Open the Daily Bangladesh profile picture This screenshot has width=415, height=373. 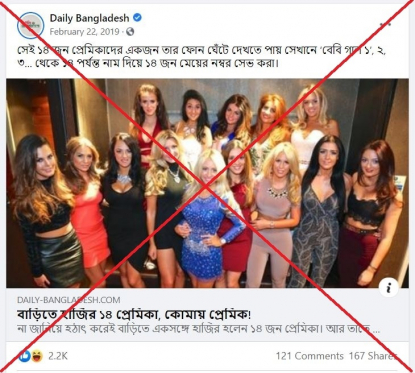point(30,25)
